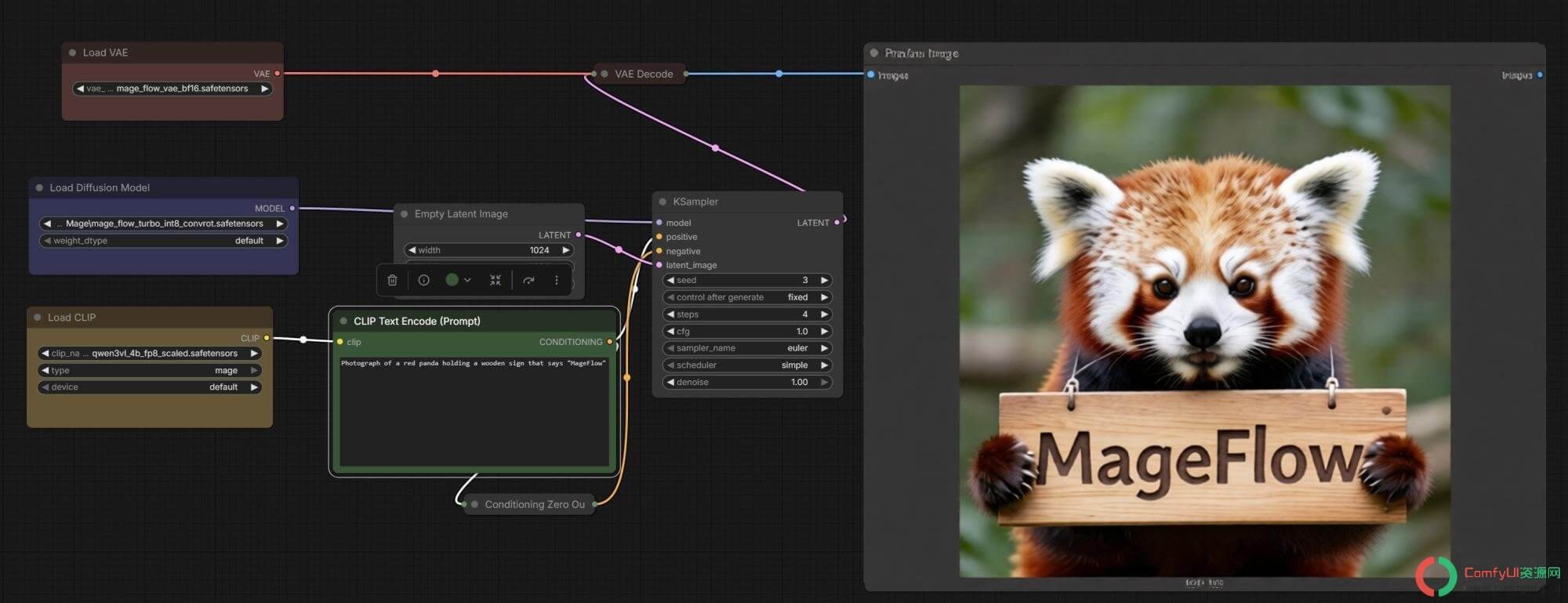Open the device dropdown in Load CLIP
The image size is (1568, 603).
(150, 387)
